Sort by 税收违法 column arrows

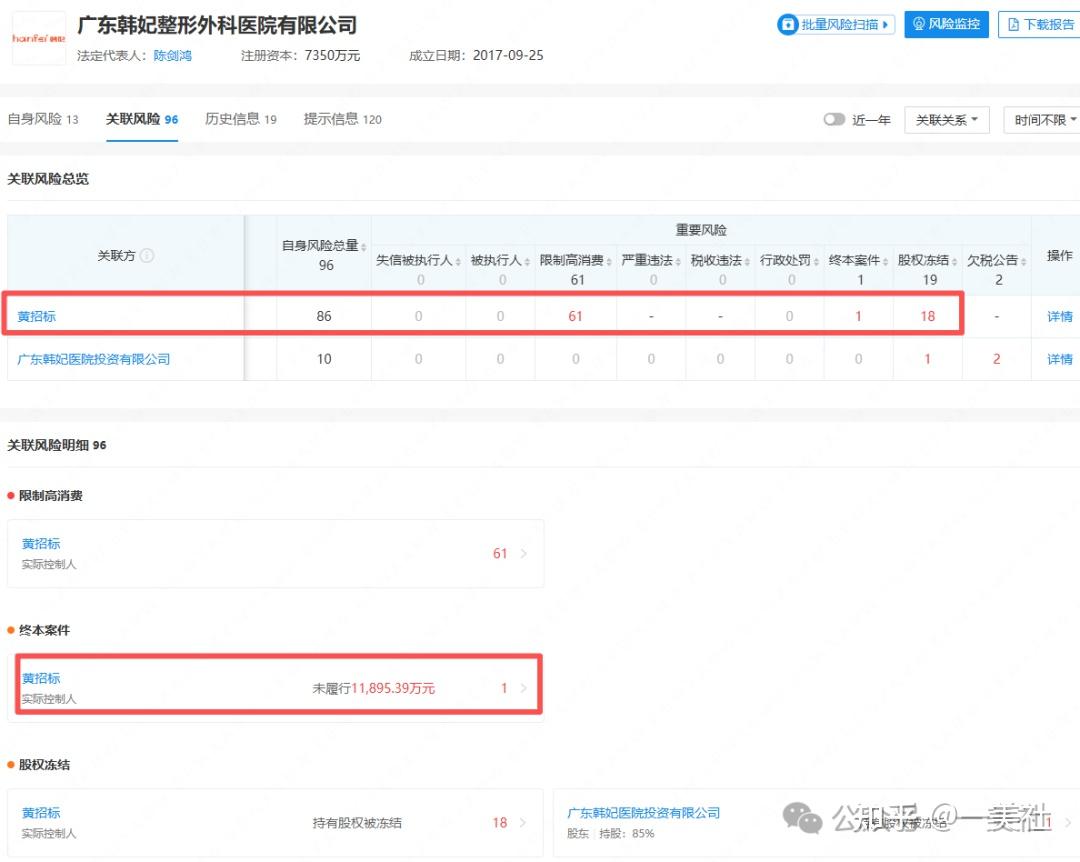(747, 261)
